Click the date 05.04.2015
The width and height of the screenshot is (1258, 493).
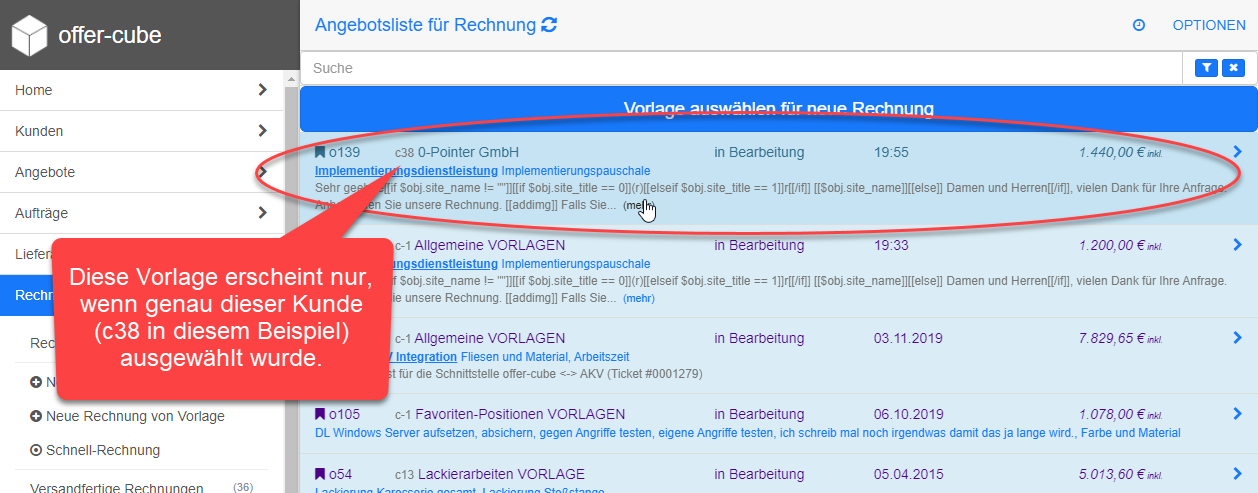coord(908,474)
